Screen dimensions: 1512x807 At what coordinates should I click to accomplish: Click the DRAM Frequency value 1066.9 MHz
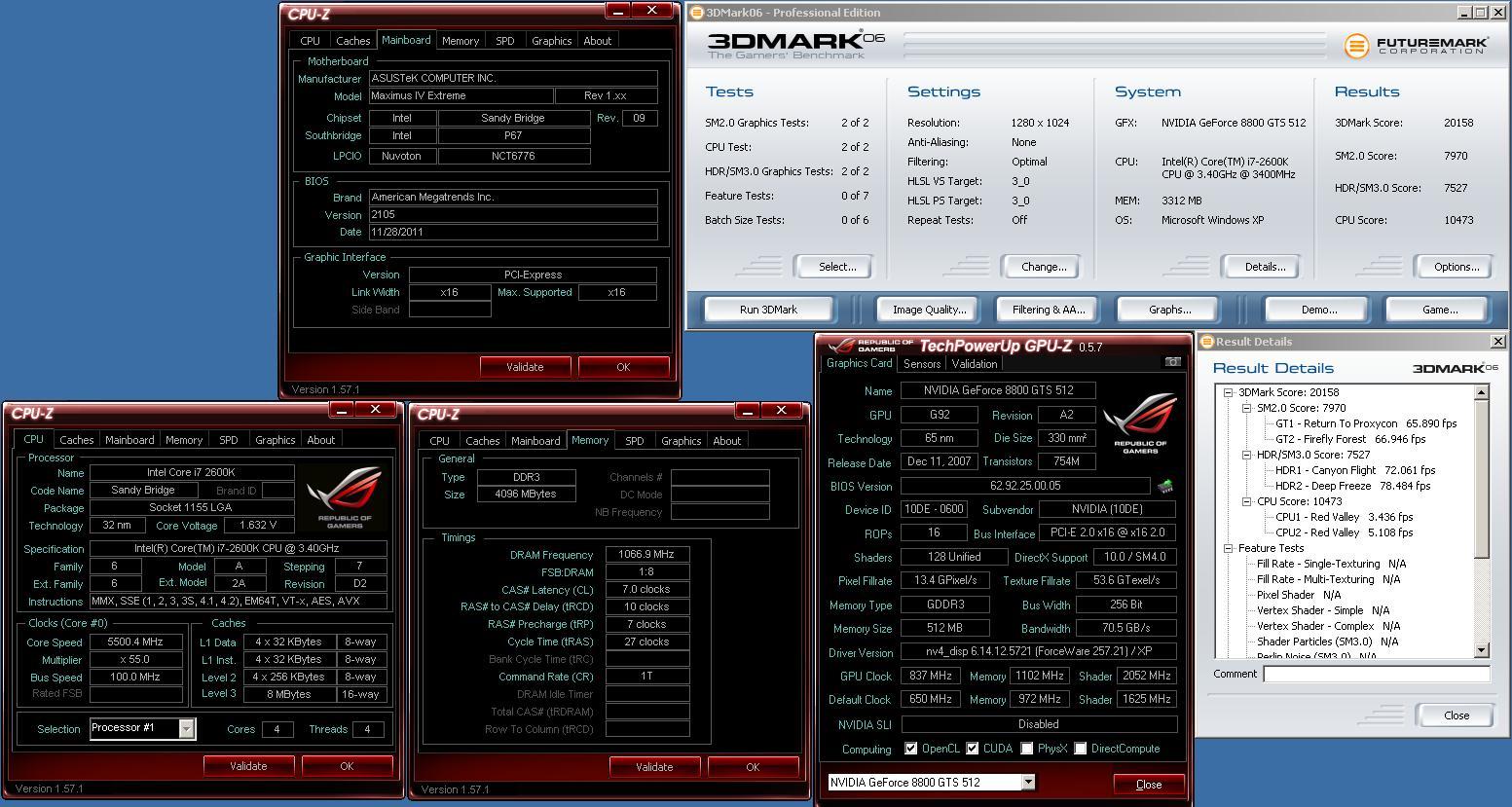(646, 555)
